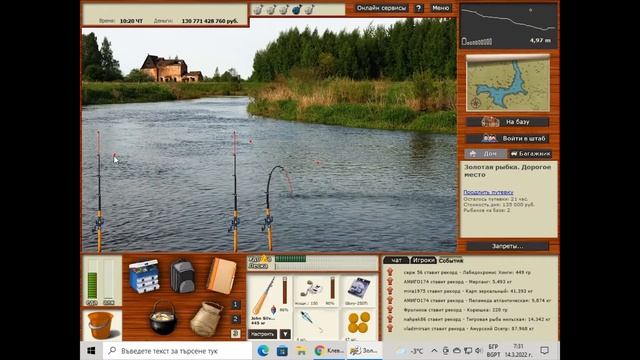Viewport: 640px width, 360px height.
Task: Click the На базу button
Action: [x=507, y=122]
